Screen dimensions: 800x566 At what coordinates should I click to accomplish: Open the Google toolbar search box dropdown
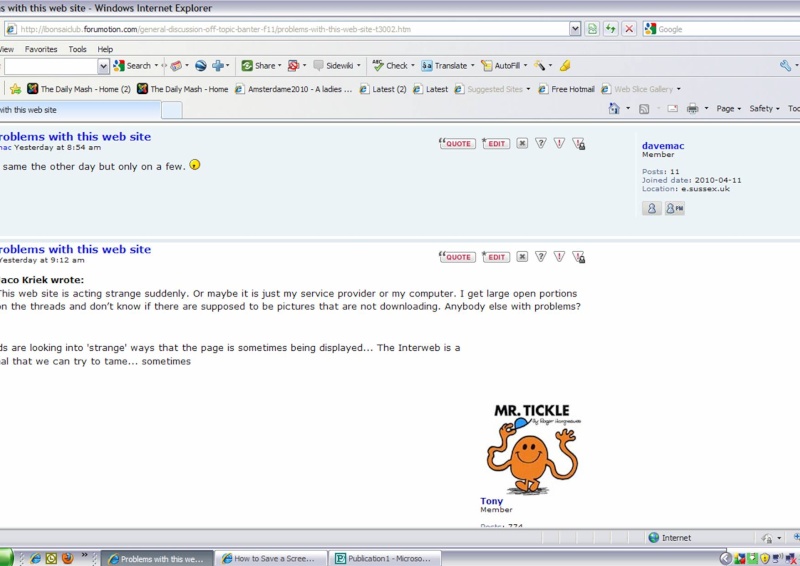pos(103,66)
